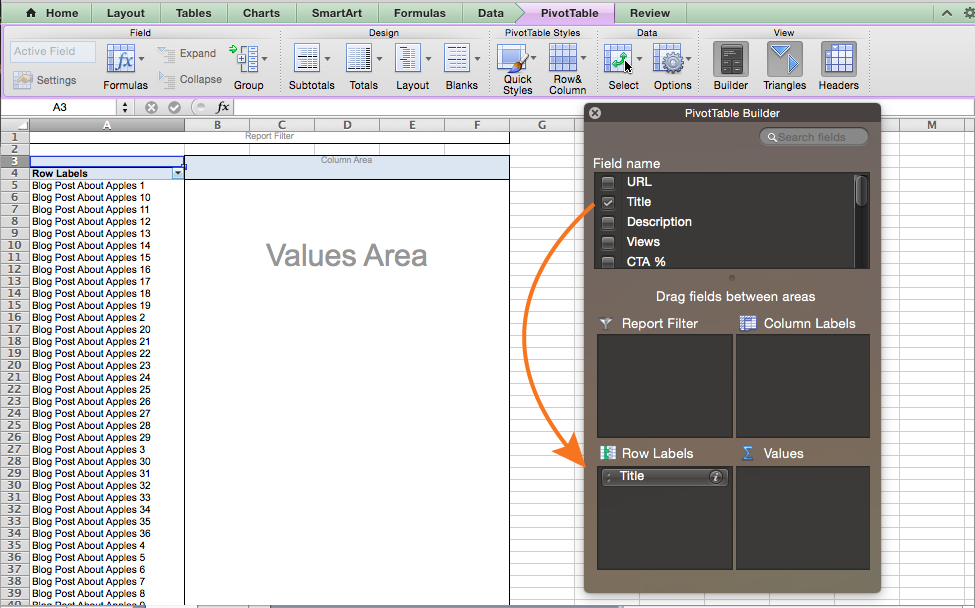Click the Subtotals icon in Design group
975x608 pixels.
[x=306, y=59]
